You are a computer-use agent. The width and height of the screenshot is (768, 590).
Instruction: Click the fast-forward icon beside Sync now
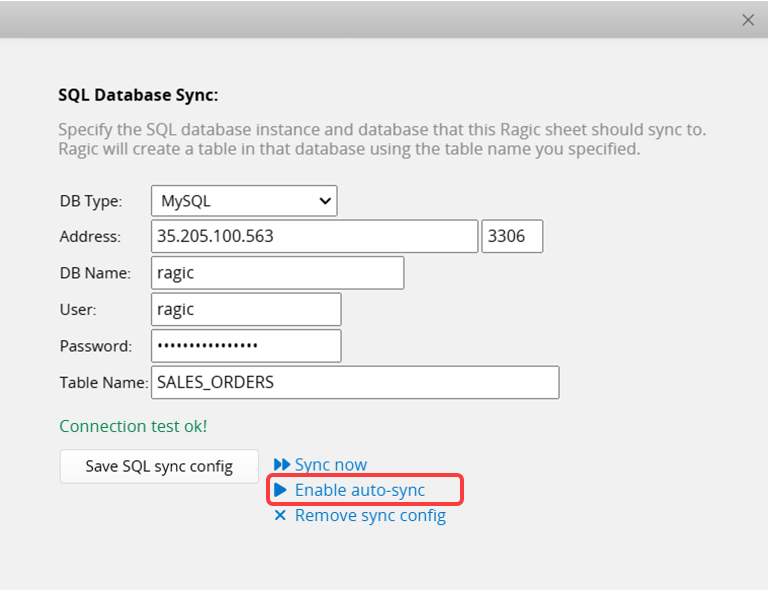pyautogui.click(x=281, y=465)
